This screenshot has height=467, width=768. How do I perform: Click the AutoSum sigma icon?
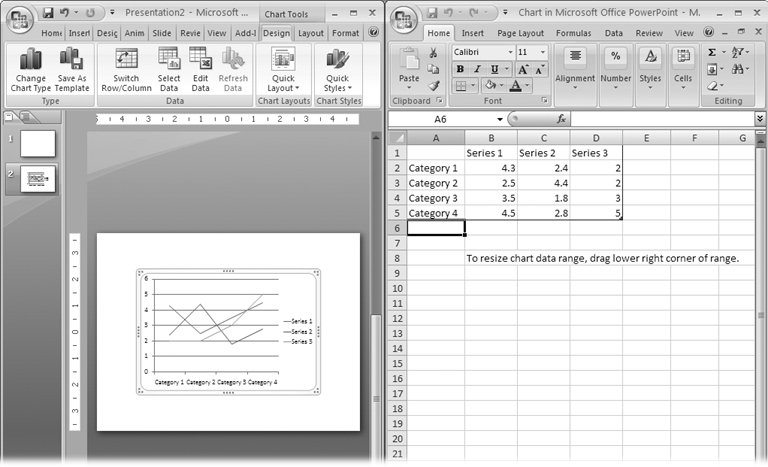click(x=712, y=52)
